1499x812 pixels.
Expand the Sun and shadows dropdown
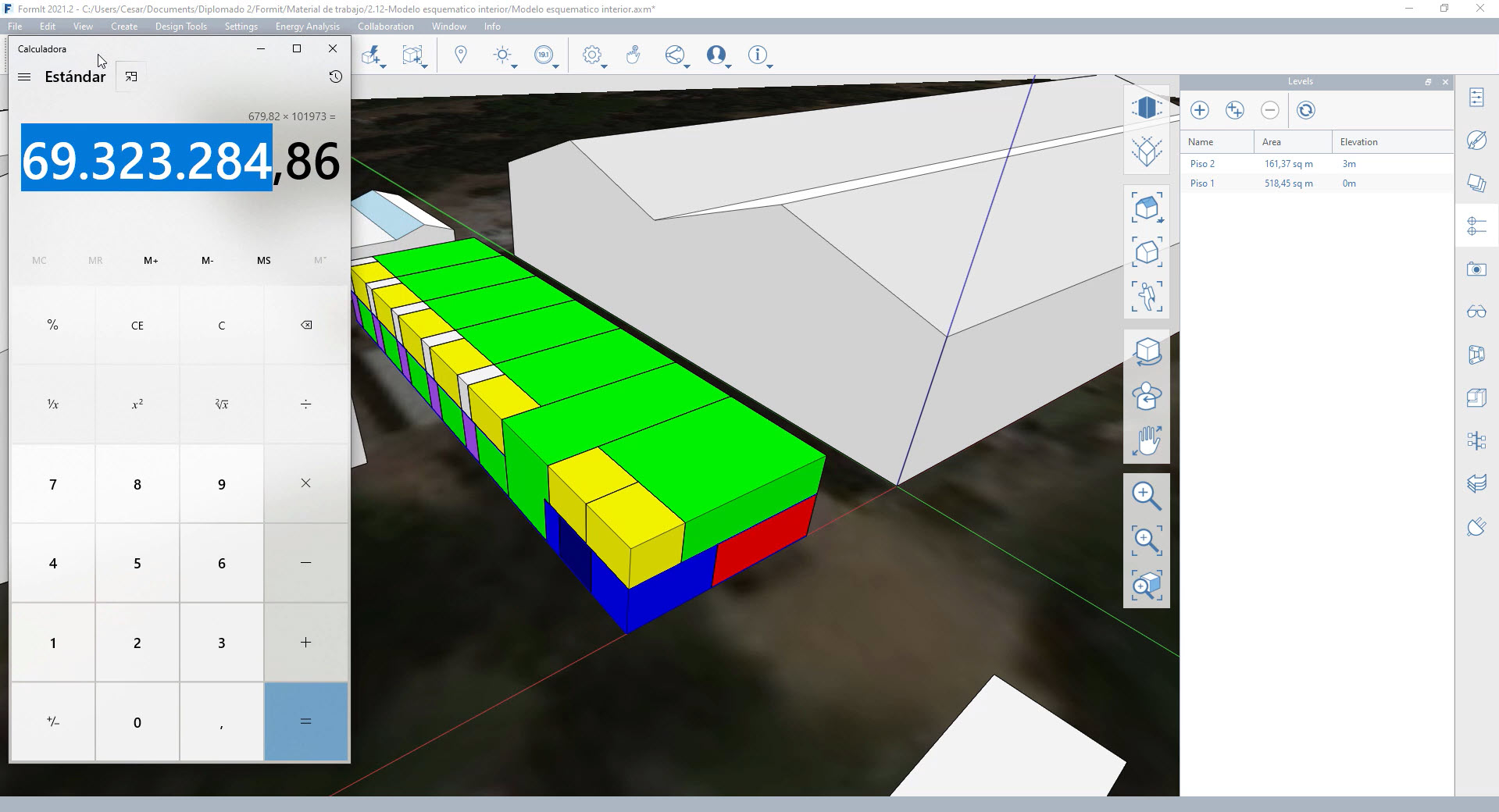tap(514, 67)
